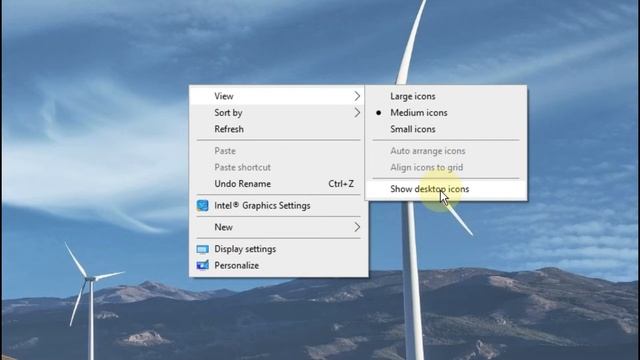Screen dimensions: 640x360
Task: Expand the New submenu chevron
Action: pyautogui.click(x=357, y=227)
